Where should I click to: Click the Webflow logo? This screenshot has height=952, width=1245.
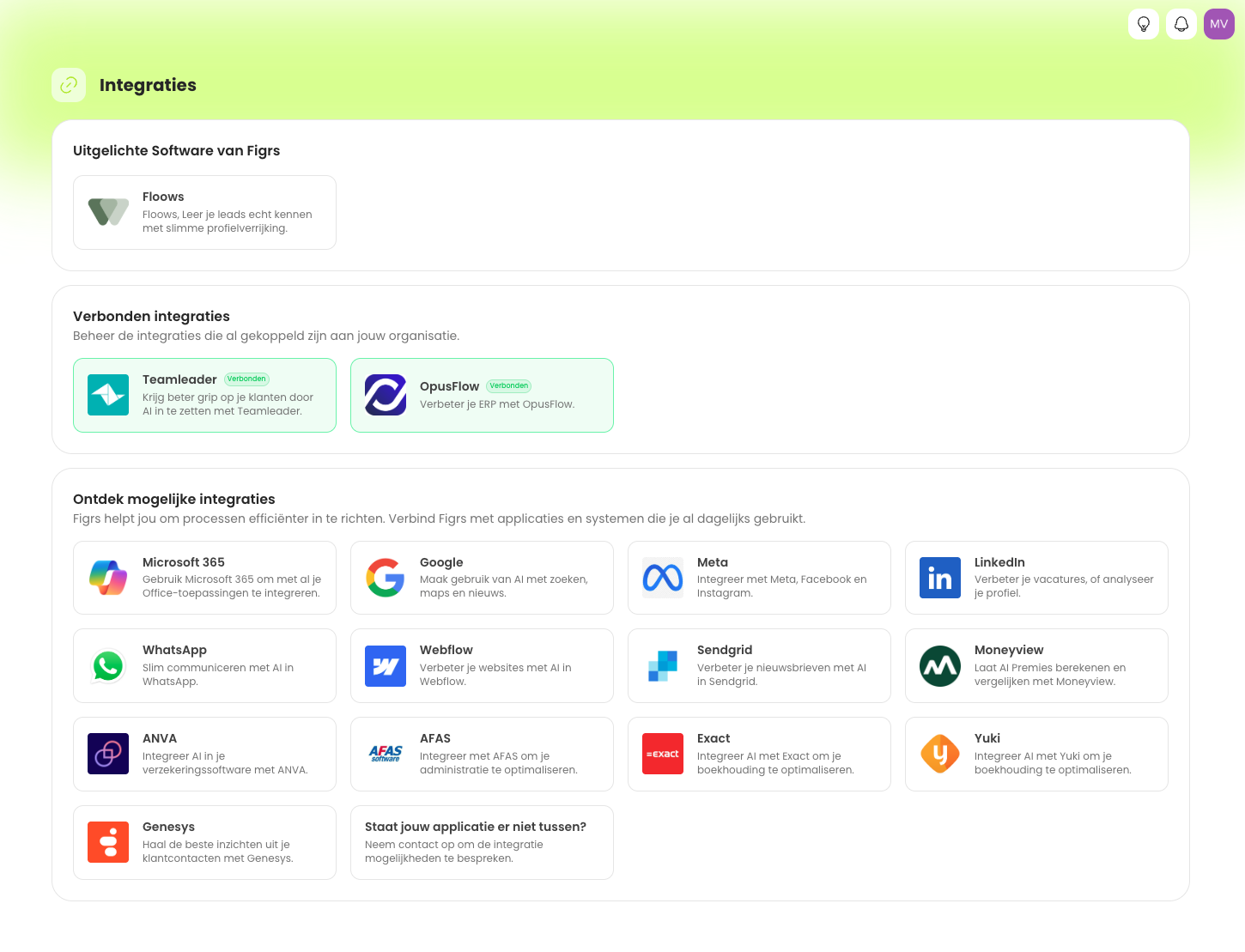(386, 666)
